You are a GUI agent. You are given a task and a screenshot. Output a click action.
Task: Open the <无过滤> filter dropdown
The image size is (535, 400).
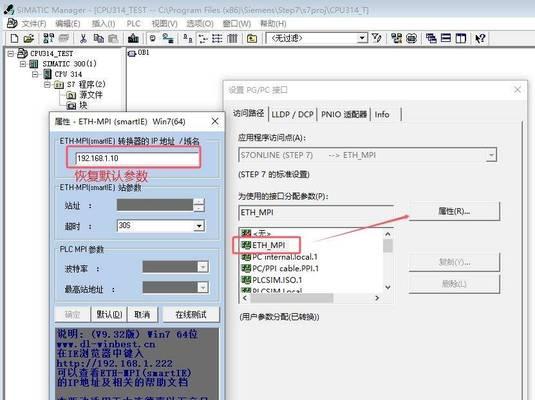pos(362,38)
